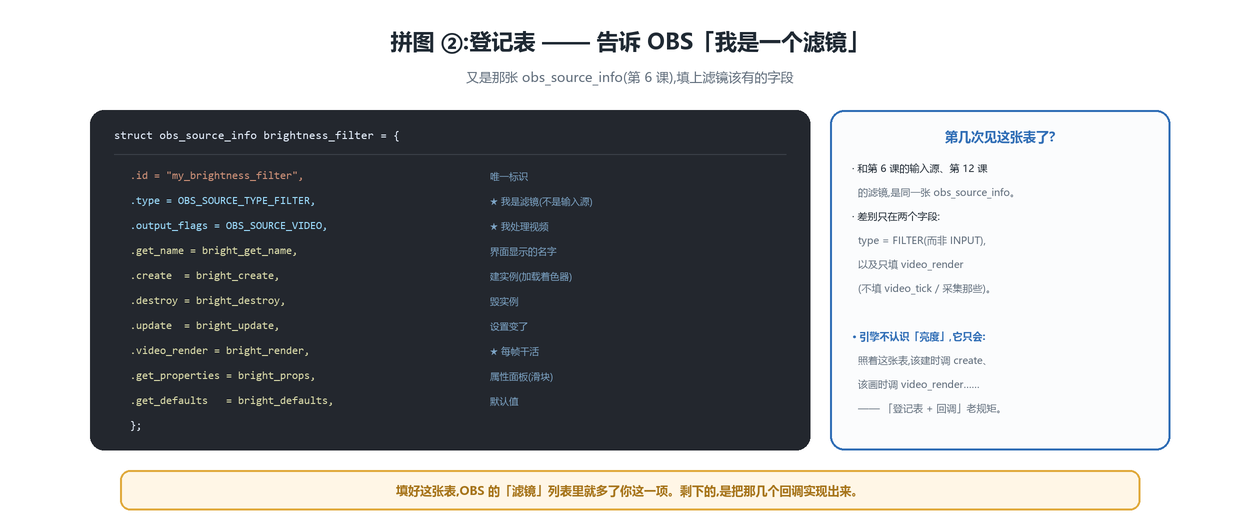Click the comment 毁实例

click(x=504, y=302)
